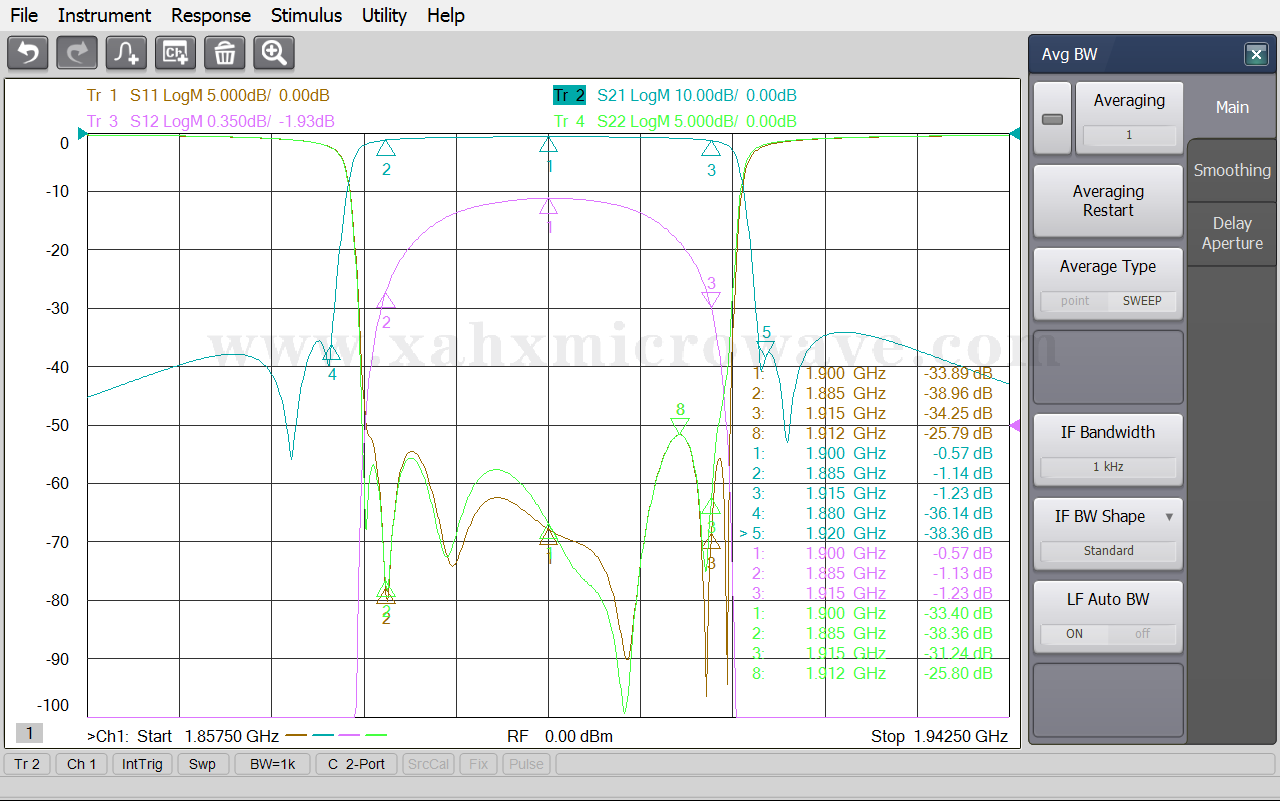Click the Delete trash can icon

click(224, 53)
